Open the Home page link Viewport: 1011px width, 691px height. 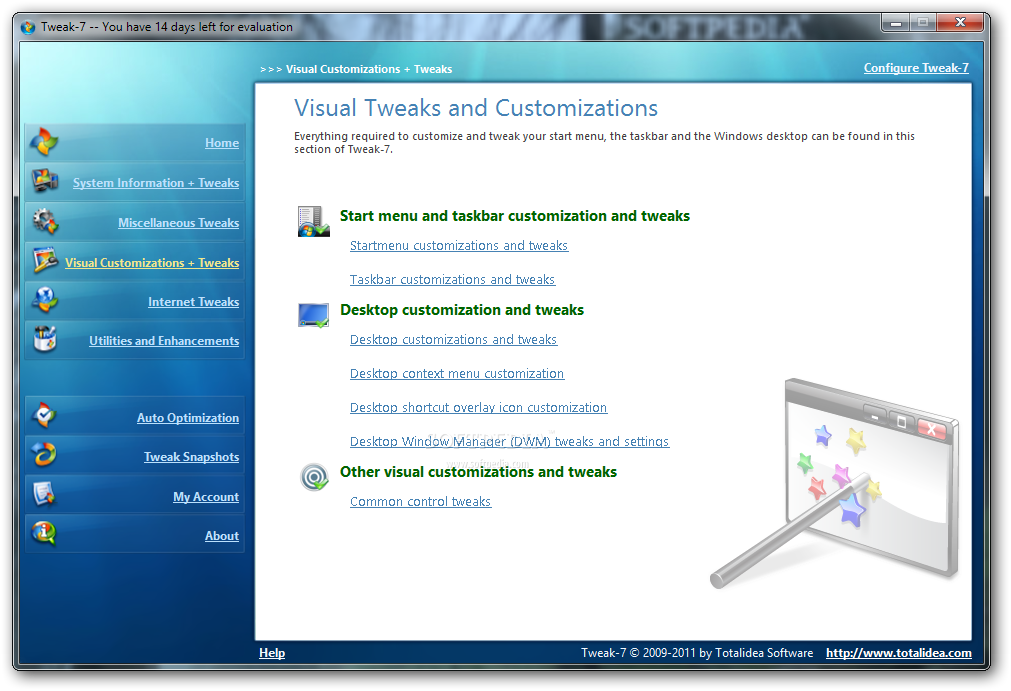point(222,143)
